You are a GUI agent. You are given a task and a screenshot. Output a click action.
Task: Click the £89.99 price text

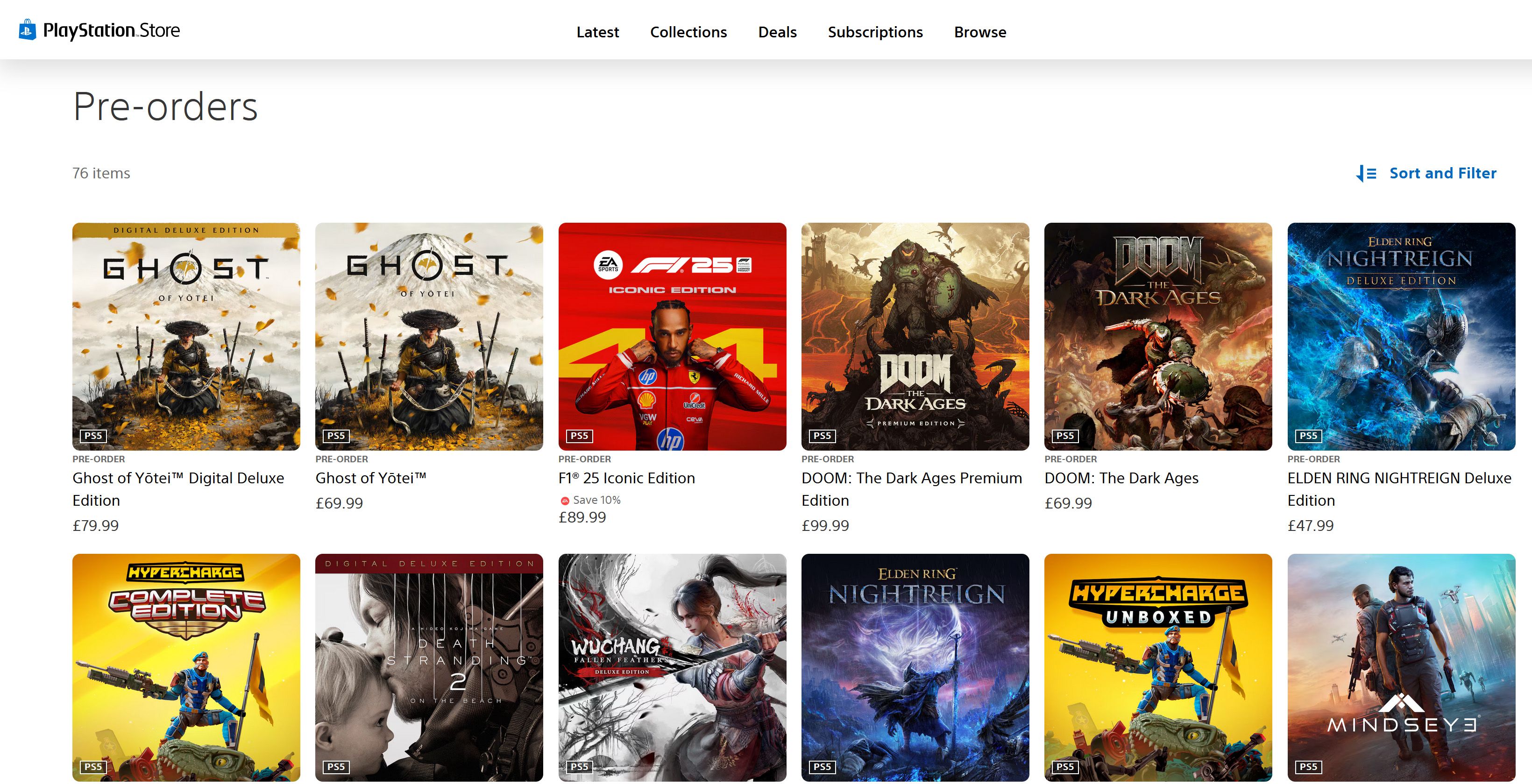tap(582, 517)
